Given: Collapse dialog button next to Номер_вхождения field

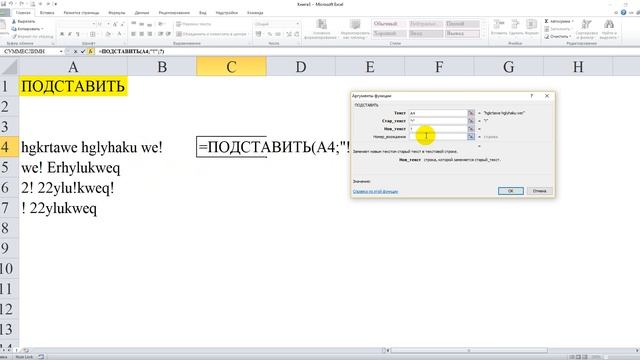Looking at the screenshot, I should (x=471, y=137).
